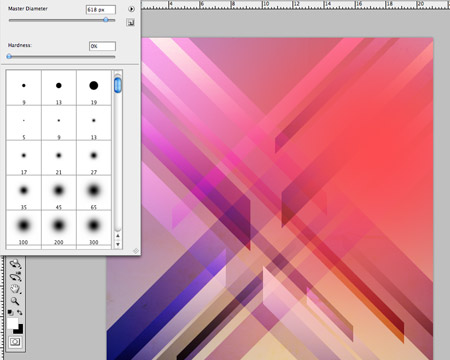This screenshot has height=360, width=450.
Task: Reset default foreground and background colors
Action: click(x=10, y=313)
